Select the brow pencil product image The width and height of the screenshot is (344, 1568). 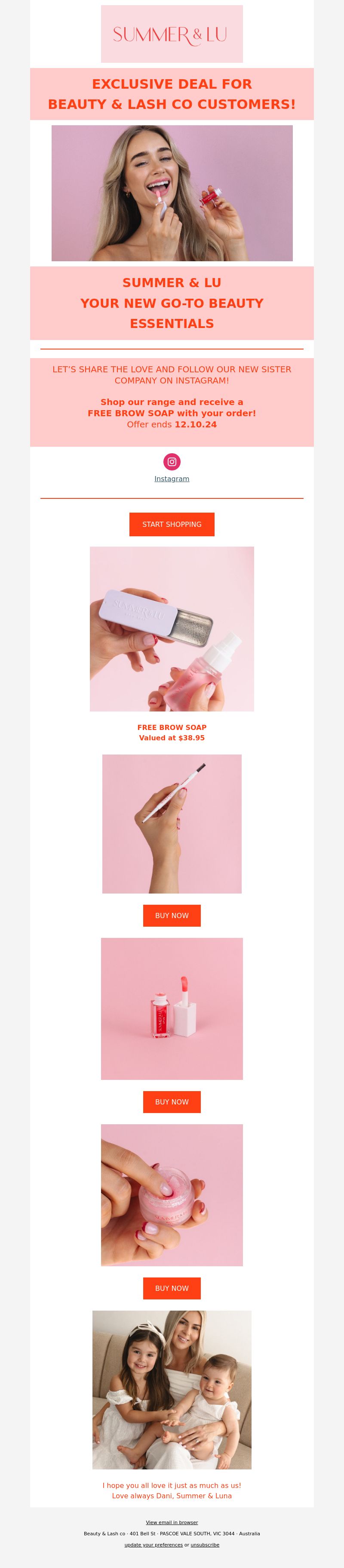point(172,824)
